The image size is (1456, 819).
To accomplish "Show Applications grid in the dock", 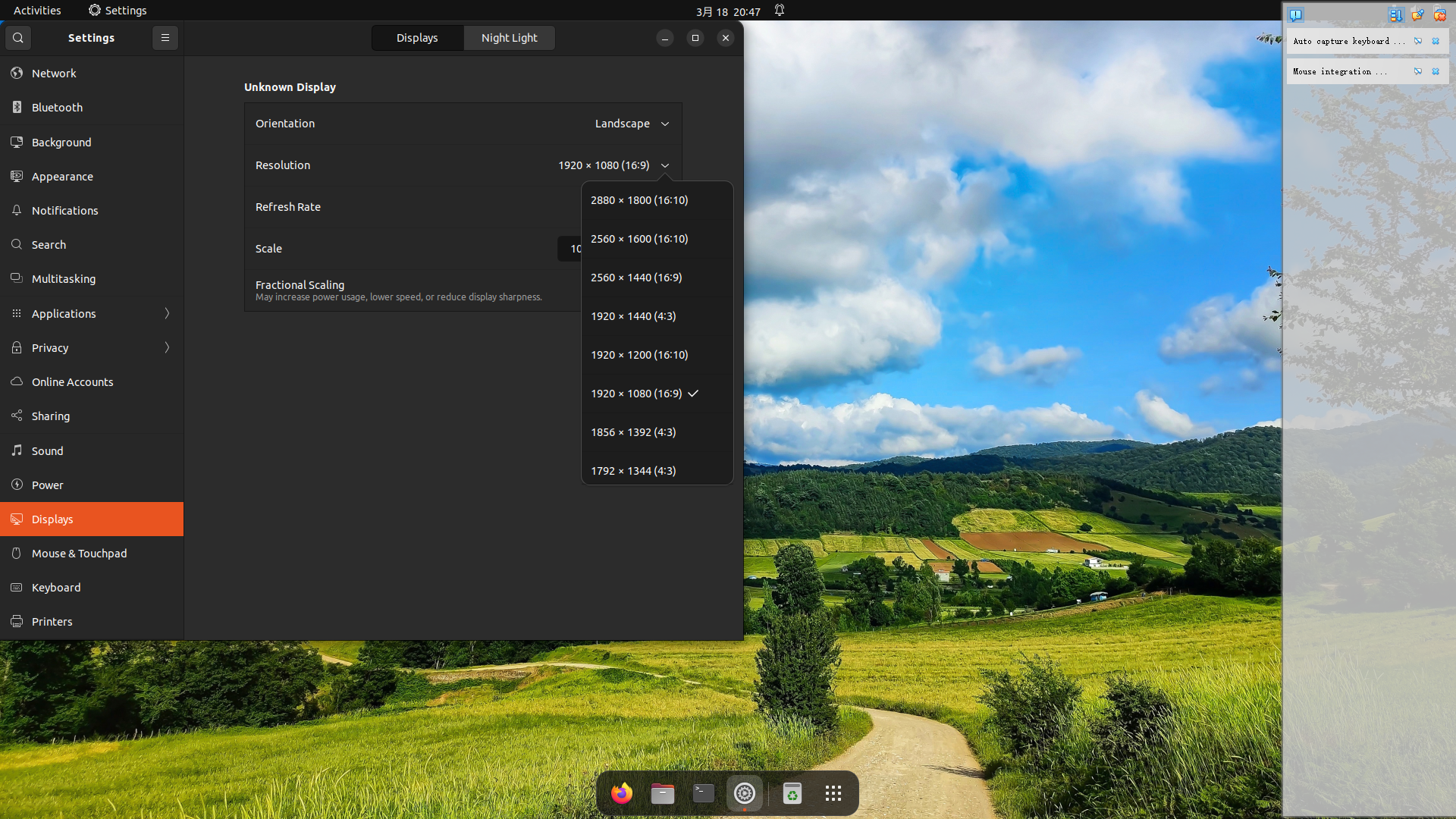I will [833, 793].
